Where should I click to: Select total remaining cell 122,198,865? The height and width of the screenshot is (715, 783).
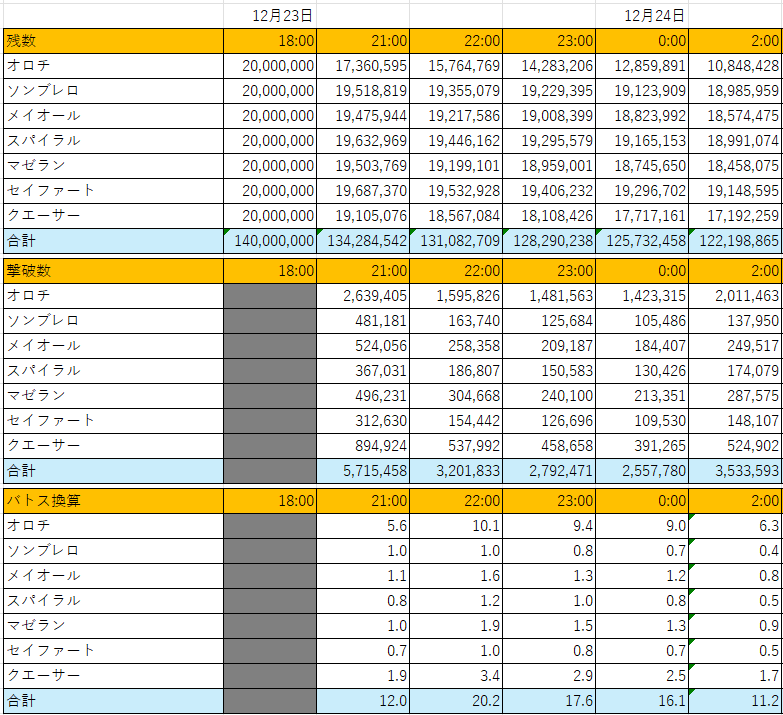[x=735, y=241]
